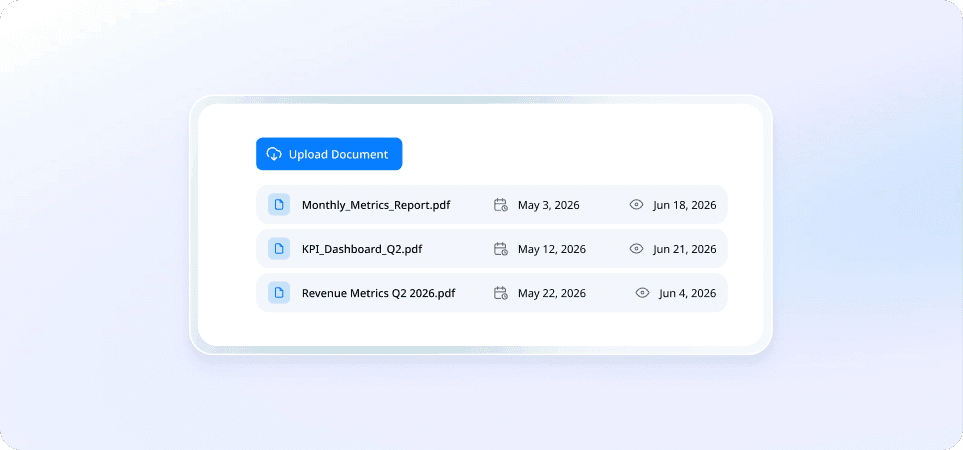Open Revenue Metrics Q2 2026.pdf file name

point(378,293)
